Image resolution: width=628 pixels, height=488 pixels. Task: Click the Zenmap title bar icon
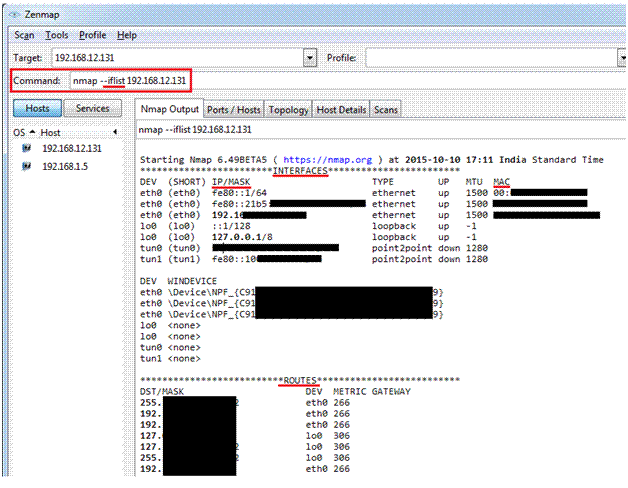coord(15,15)
